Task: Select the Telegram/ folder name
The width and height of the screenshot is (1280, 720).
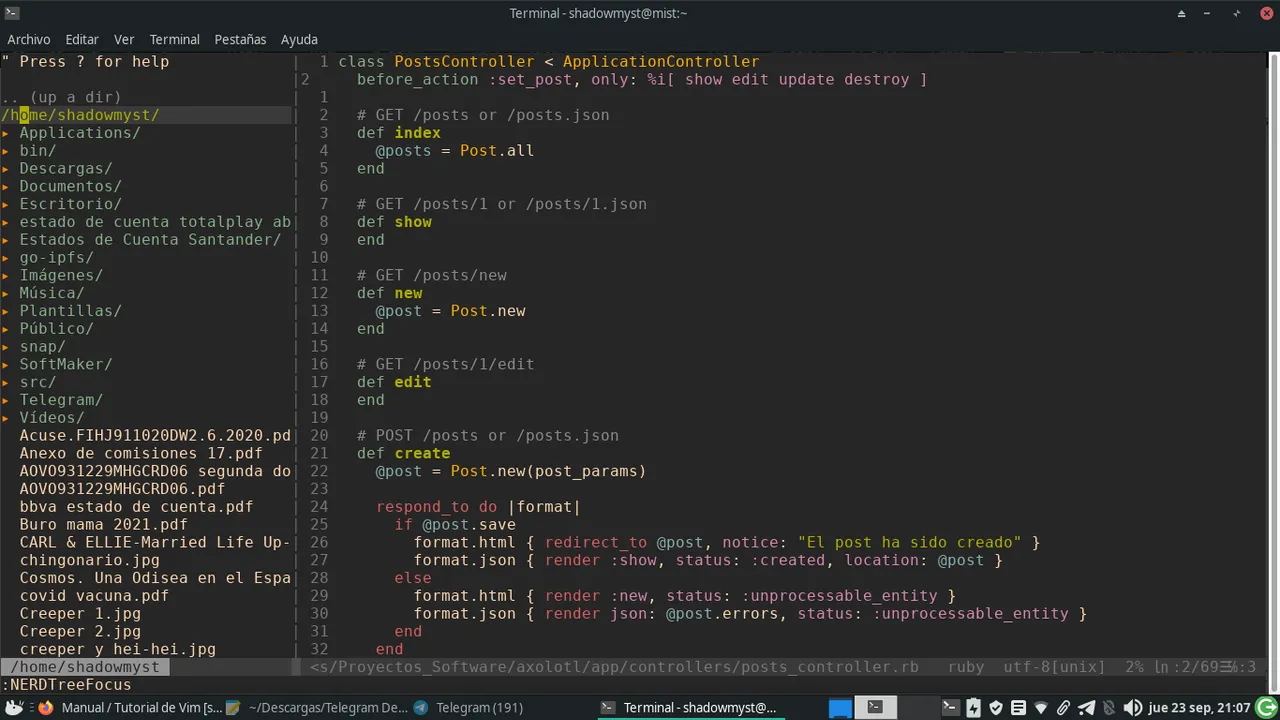Action: (x=61, y=400)
